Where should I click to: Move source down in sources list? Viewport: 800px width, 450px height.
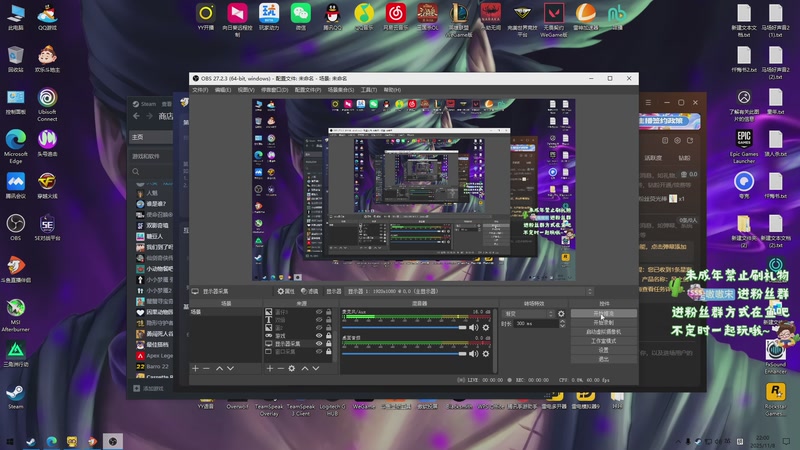pyautogui.click(x=316, y=368)
